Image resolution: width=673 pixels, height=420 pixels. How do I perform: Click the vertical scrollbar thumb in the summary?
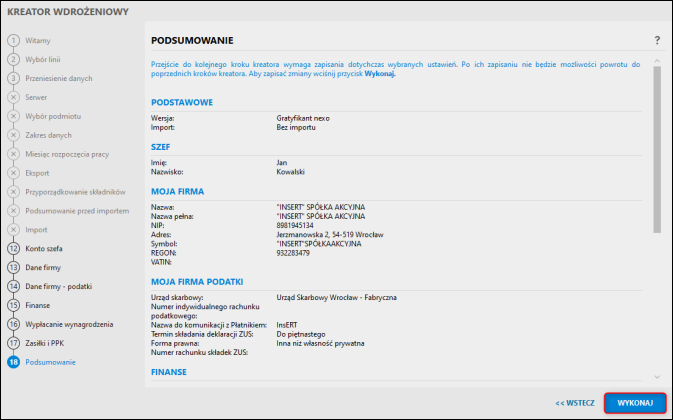657,149
